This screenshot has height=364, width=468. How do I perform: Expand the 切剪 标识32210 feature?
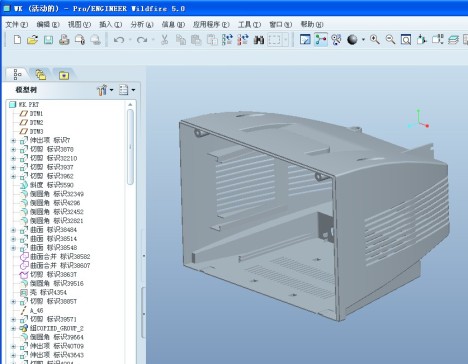coord(14,159)
